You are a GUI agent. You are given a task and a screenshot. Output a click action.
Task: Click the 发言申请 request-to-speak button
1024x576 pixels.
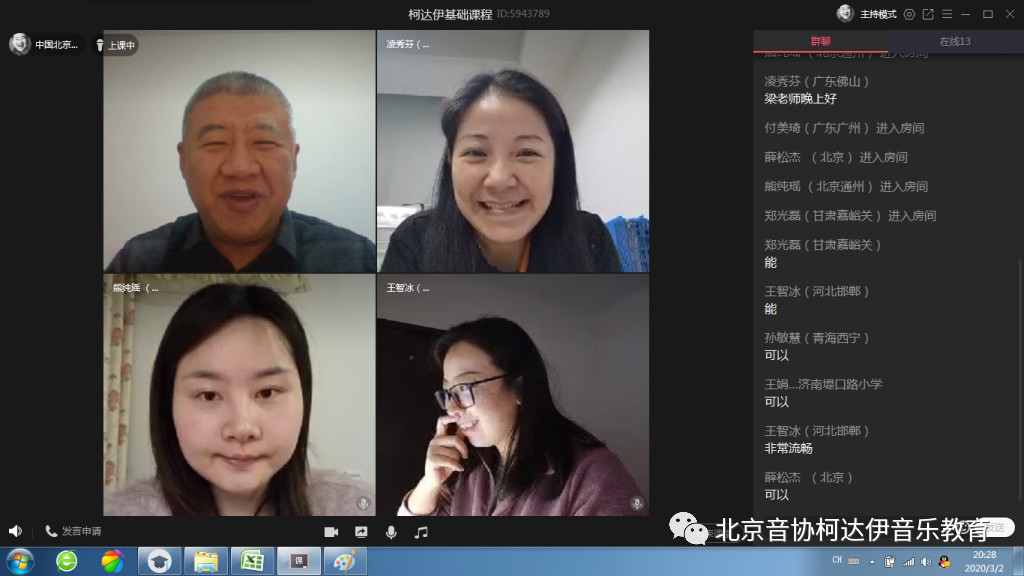pos(73,532)
